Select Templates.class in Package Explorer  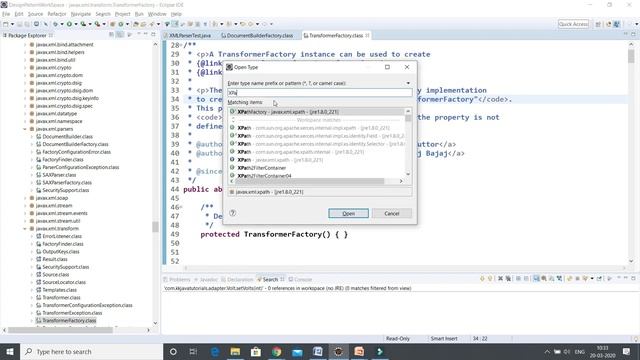(59, 290)
